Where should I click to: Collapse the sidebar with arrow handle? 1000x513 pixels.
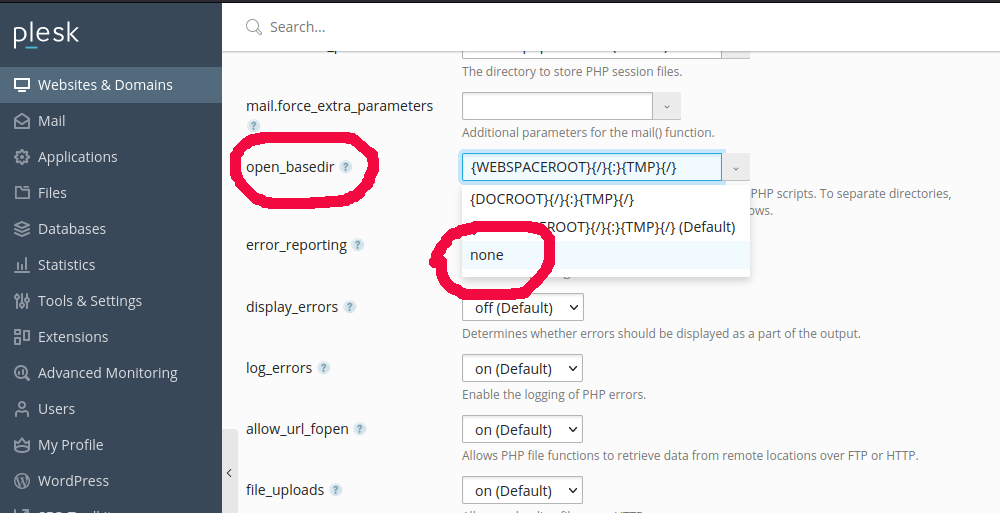229,473
